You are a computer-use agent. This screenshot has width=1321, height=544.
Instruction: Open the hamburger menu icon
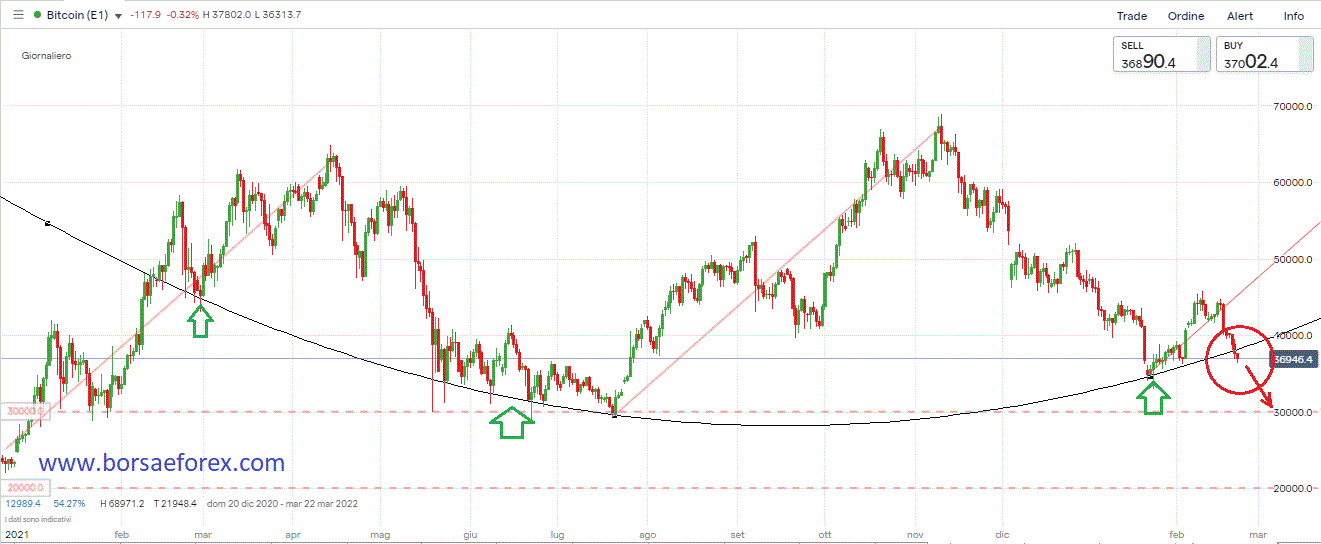(18, 16)
